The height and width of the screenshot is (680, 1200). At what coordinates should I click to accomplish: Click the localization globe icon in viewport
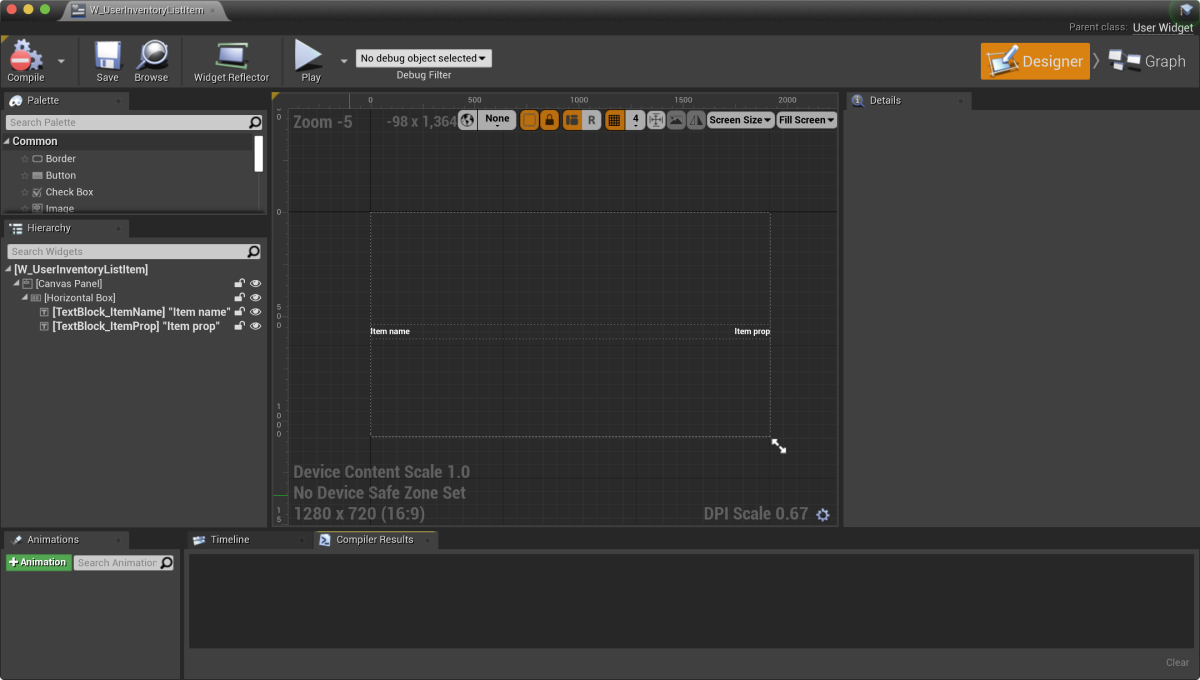467,120
